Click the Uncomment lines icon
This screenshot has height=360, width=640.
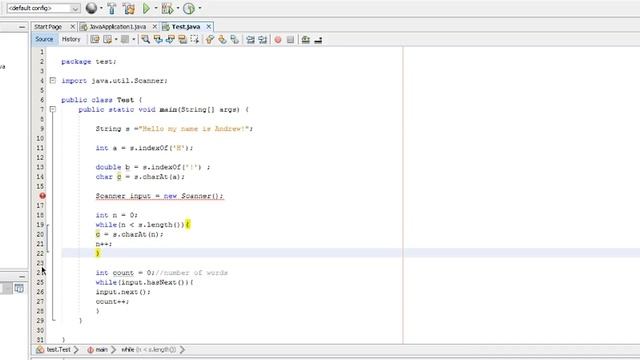click(318, 39)
